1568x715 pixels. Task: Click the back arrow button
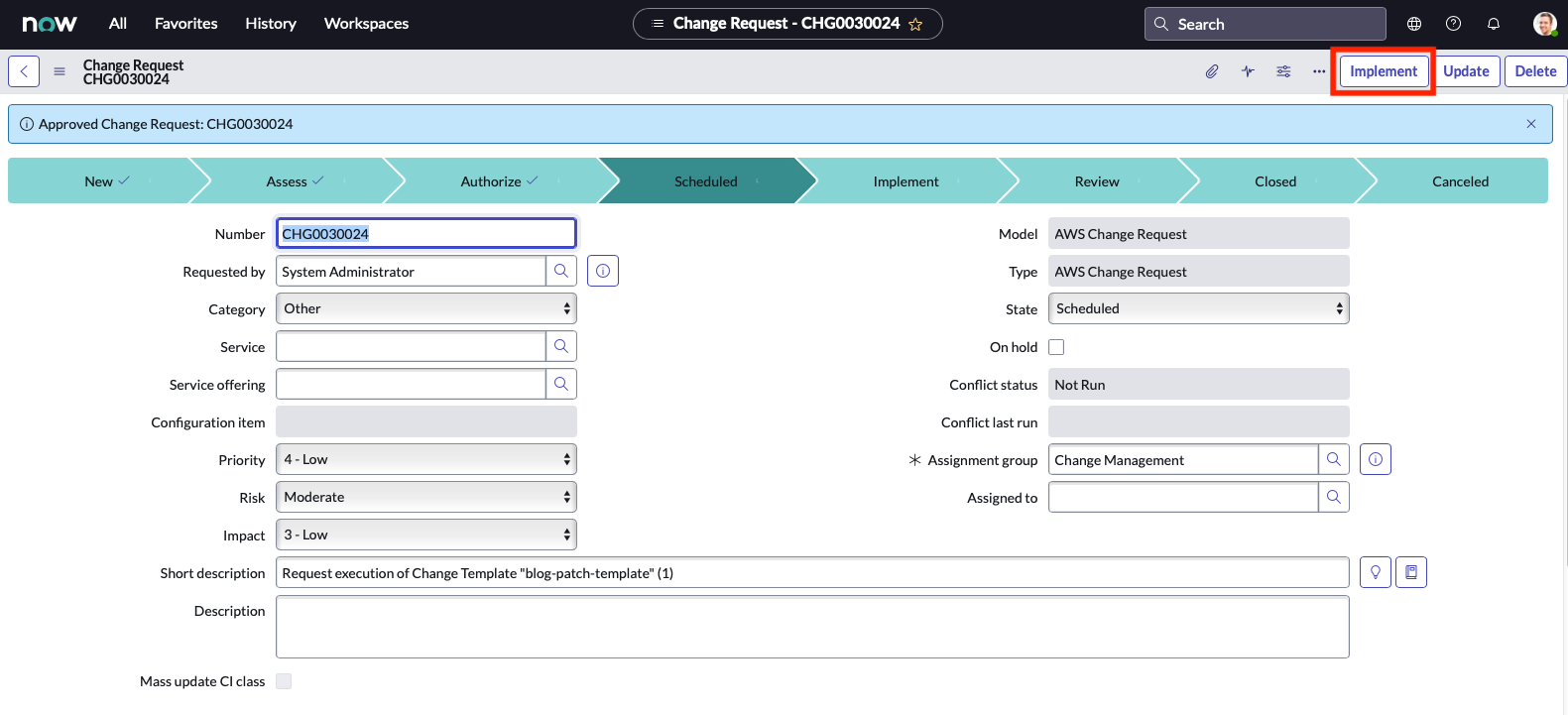coord(24,71)
